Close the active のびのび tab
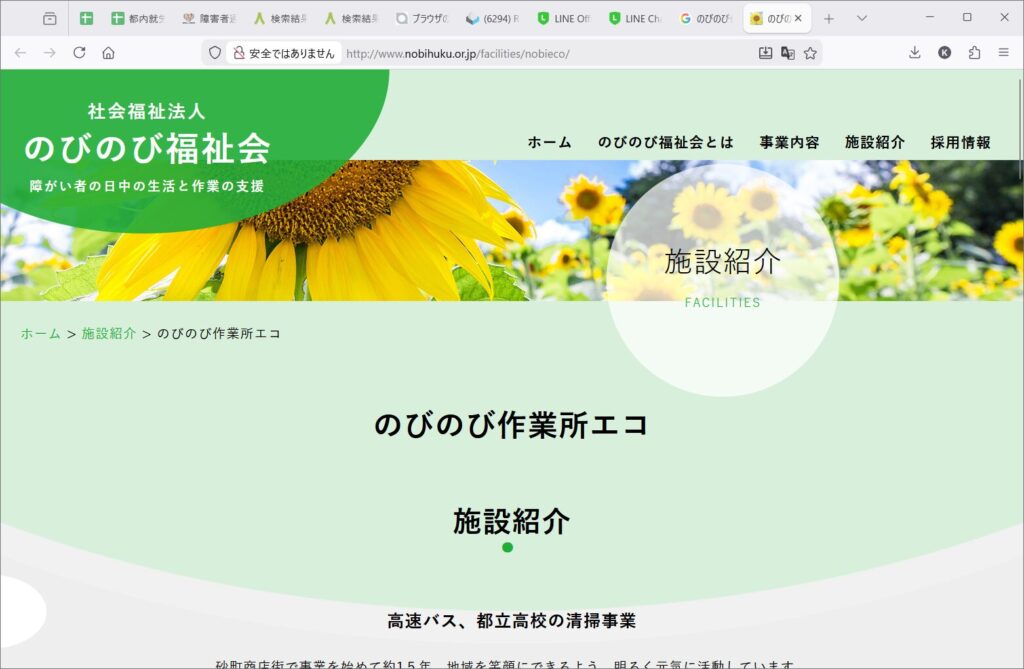The height and width of the screenshot is (669, 1024). pos(798,18)
